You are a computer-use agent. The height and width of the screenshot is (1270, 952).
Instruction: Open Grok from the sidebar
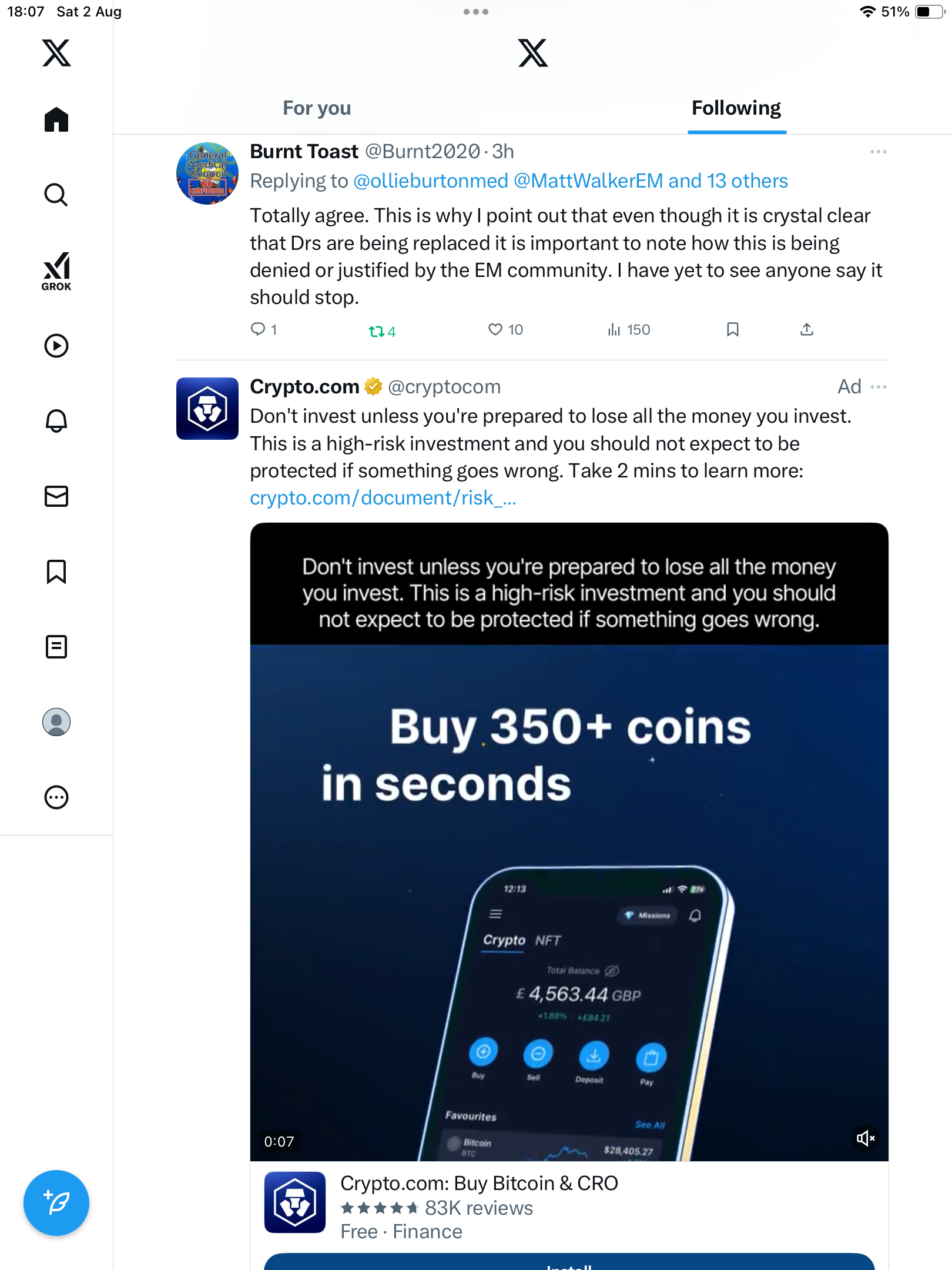tap(56, 271)
